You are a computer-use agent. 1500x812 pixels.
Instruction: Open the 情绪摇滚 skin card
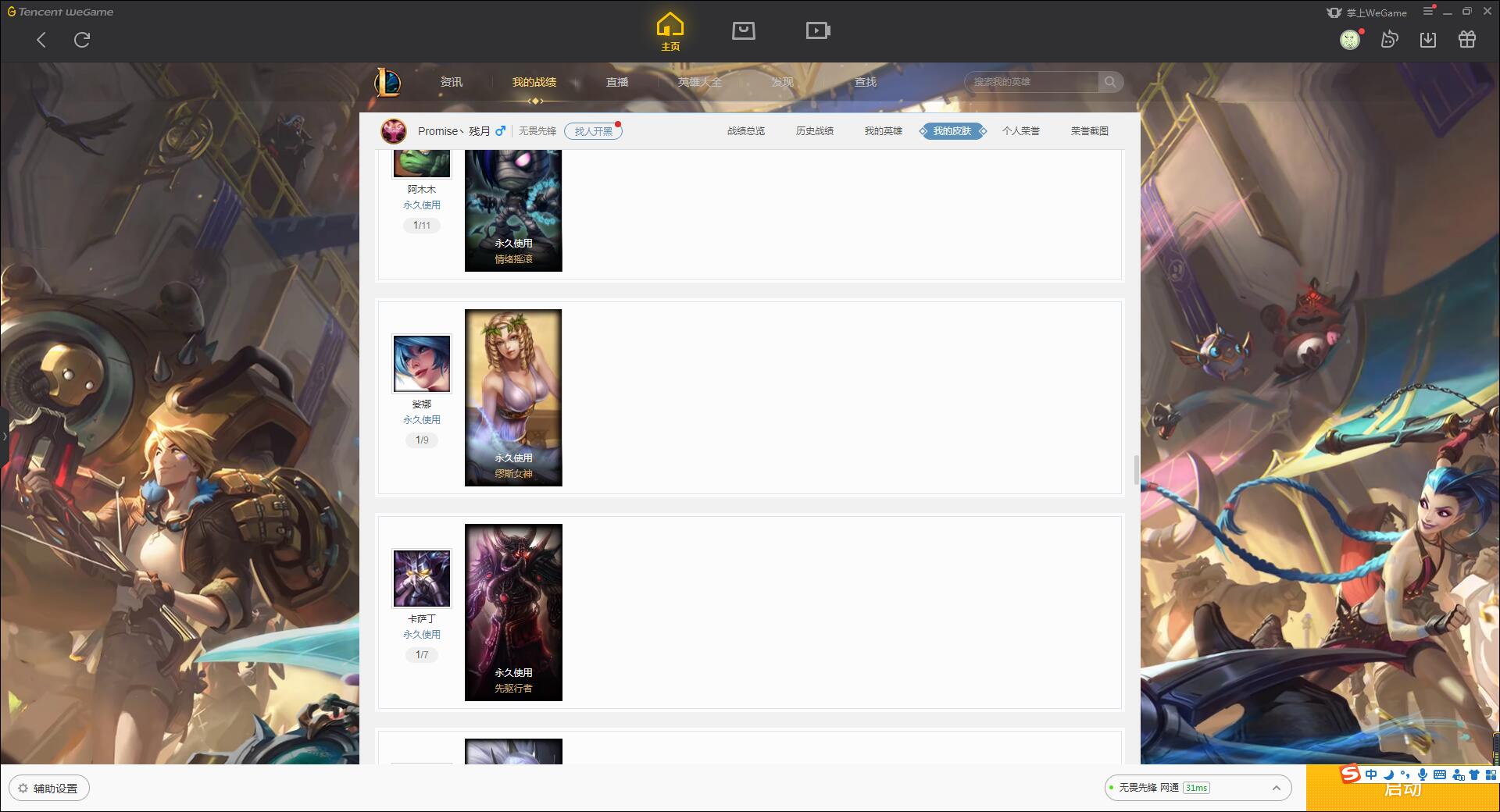pyautogui.click(x=513, y=211)
